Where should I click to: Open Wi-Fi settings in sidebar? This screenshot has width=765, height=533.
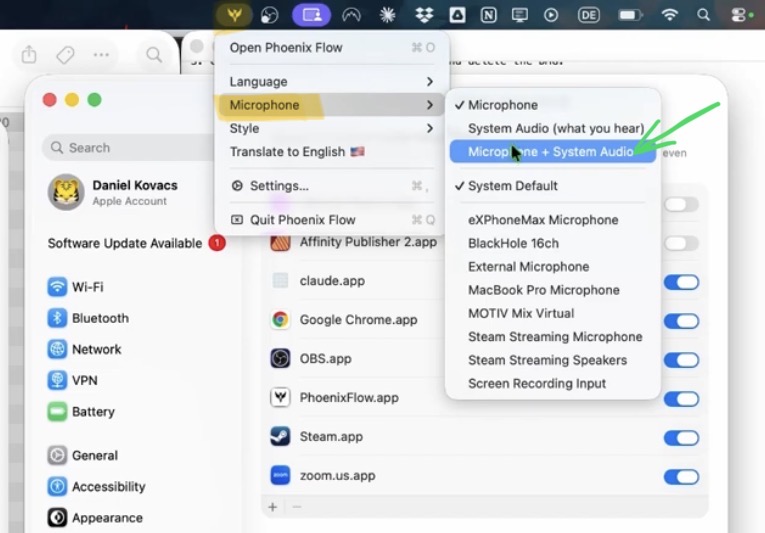(x=76, y=287)
